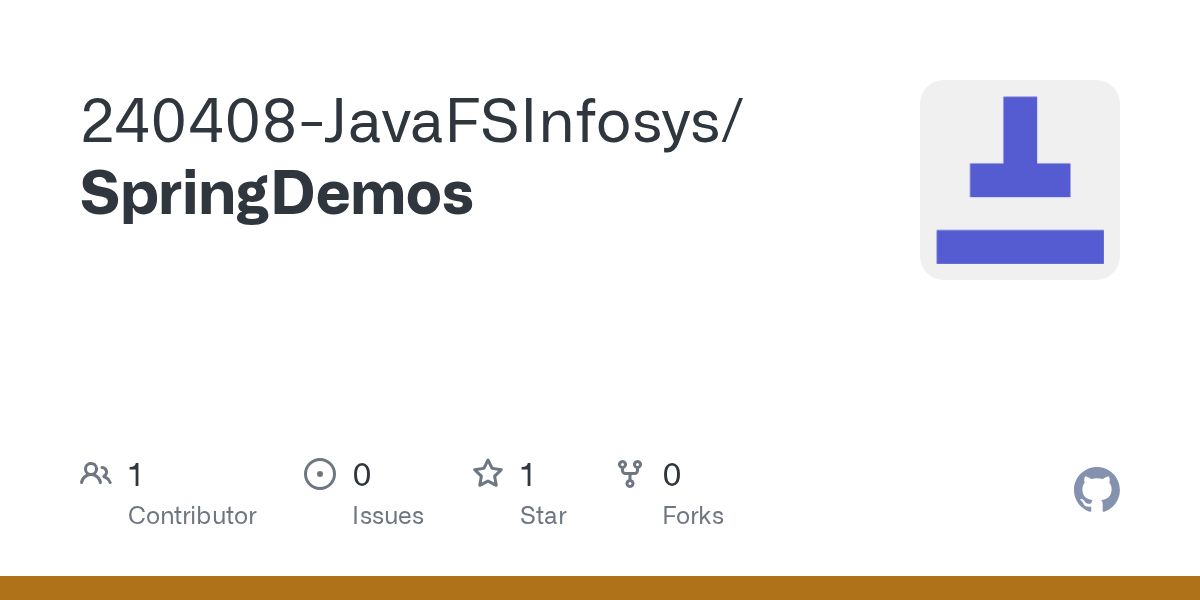Select the star count number 1
Screen dimensions: 1200x600
pos(527,474)
